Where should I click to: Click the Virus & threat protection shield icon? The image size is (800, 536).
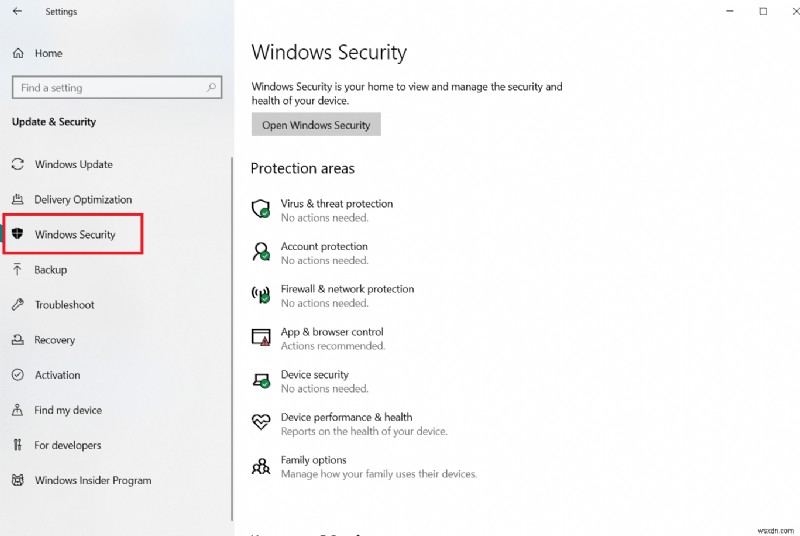(261, 209)
